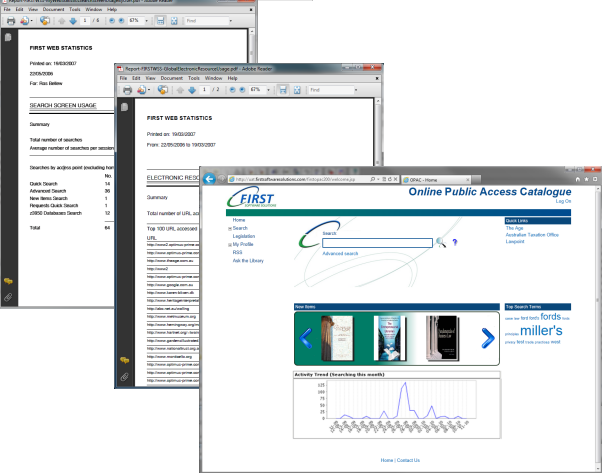Select the OPAC - Home browser tab

click(x=436, y=180)
